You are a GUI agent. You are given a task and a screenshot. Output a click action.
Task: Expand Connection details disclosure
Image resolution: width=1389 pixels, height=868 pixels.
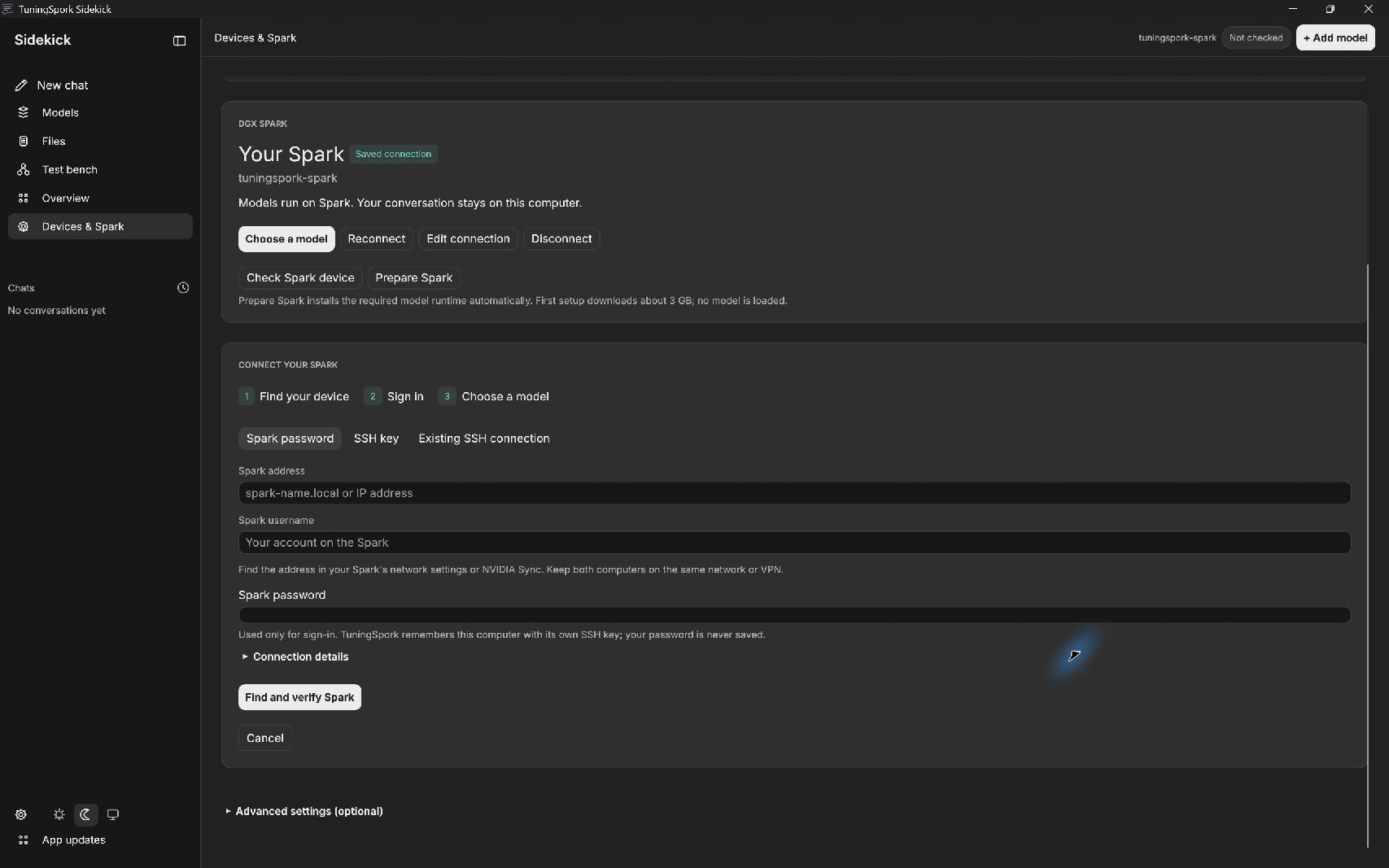(x=295, y=656)
